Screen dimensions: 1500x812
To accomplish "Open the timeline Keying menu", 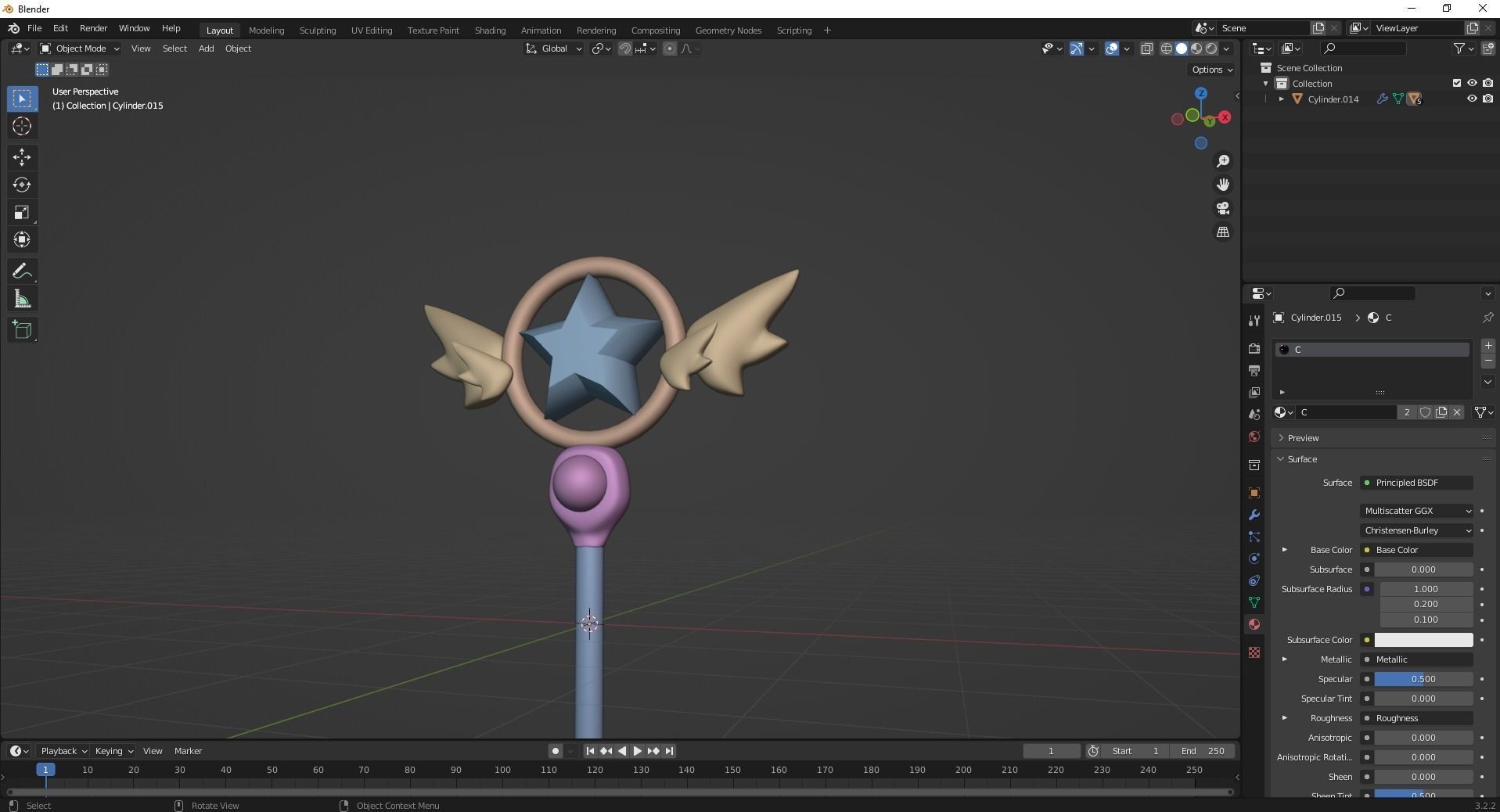I will click(113, 751).
